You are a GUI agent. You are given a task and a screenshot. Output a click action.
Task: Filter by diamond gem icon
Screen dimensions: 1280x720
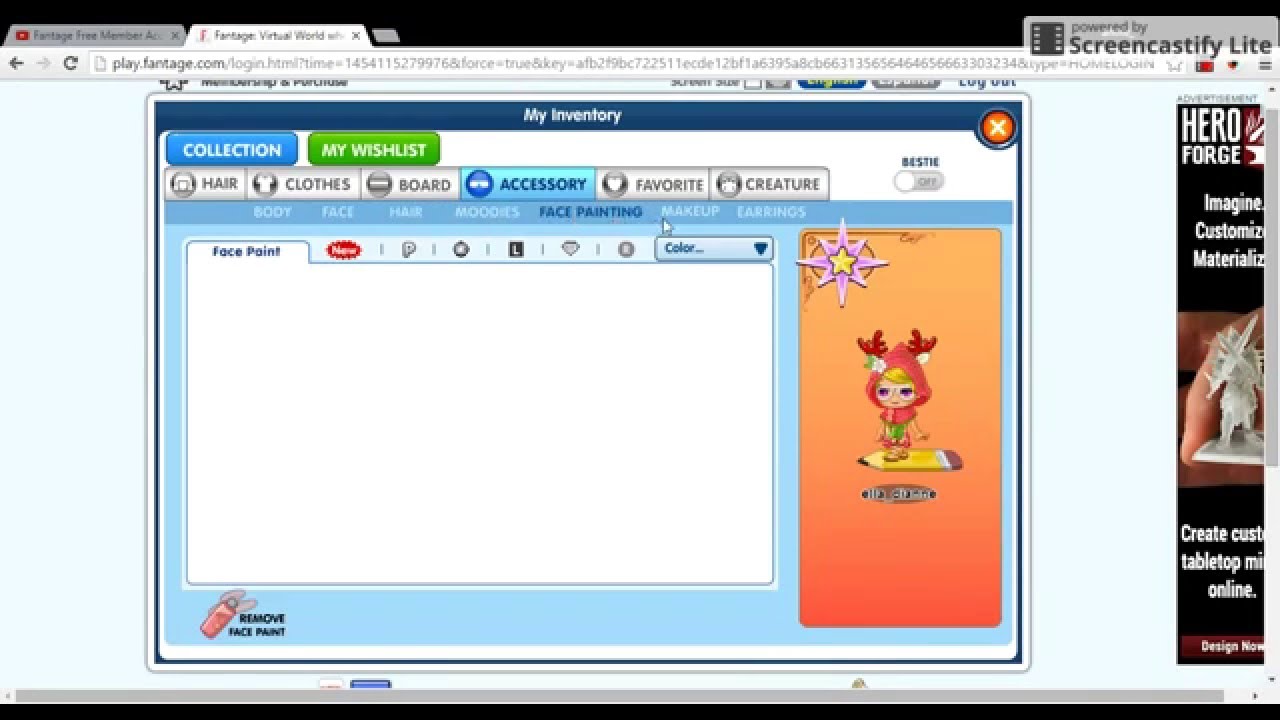point(570,249)
